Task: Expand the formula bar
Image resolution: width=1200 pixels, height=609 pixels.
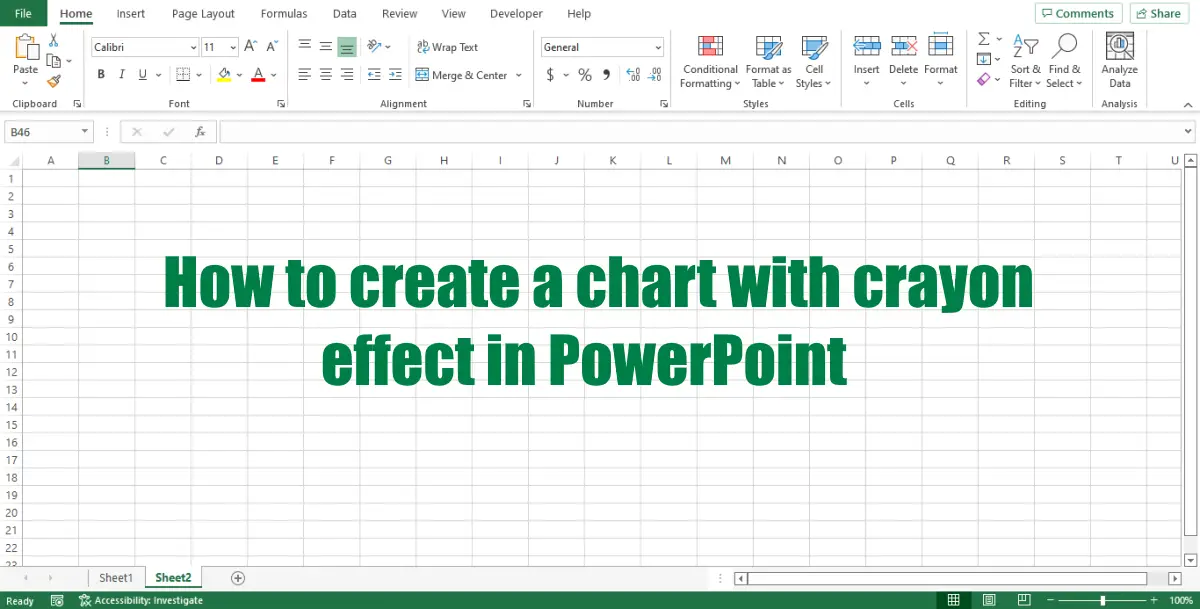Action: coord(1189,131)
